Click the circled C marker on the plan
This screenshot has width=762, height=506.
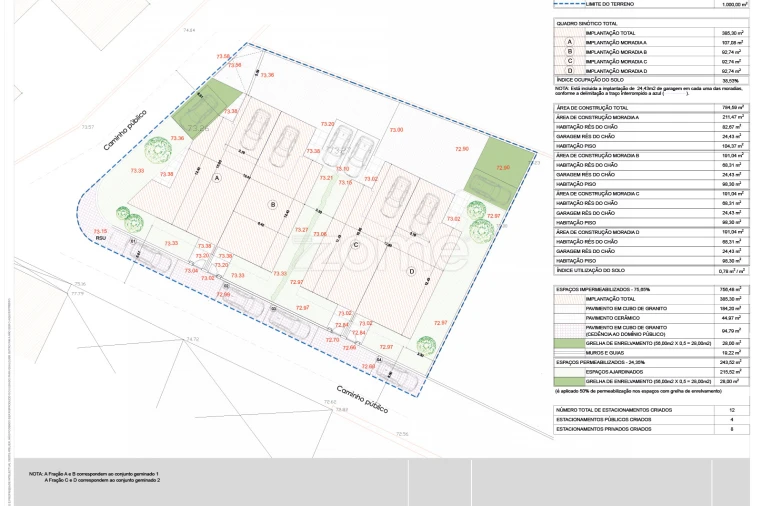pos(355,244)
